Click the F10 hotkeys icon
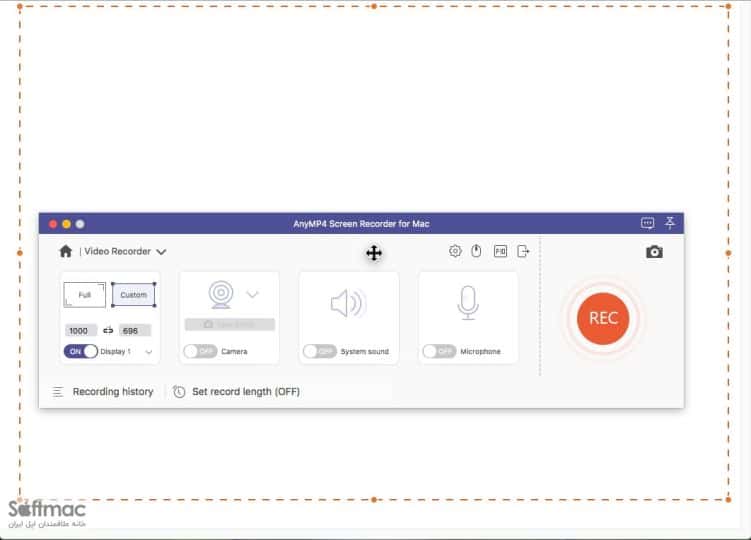This screenshot has height=540, width=751. [x=500, y=251]
